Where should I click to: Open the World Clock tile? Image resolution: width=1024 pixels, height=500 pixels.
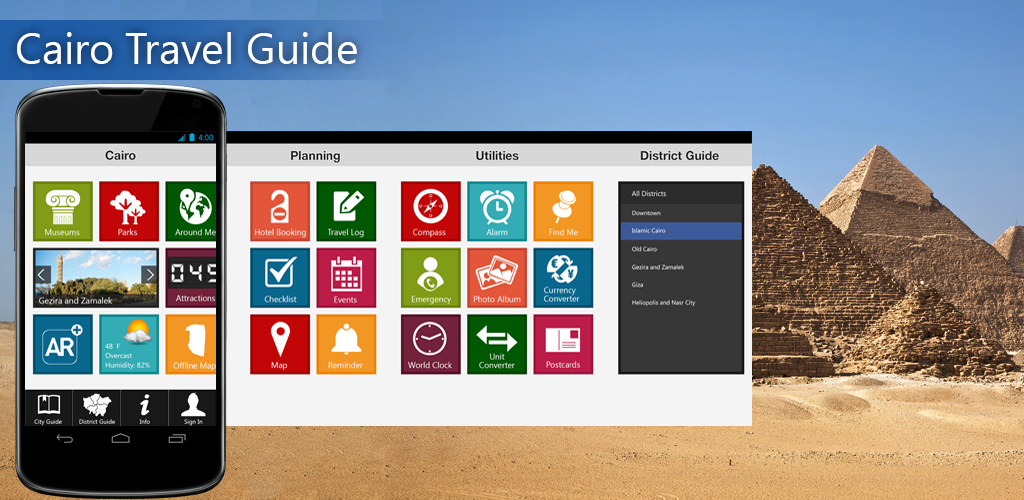tap(431, 345)
